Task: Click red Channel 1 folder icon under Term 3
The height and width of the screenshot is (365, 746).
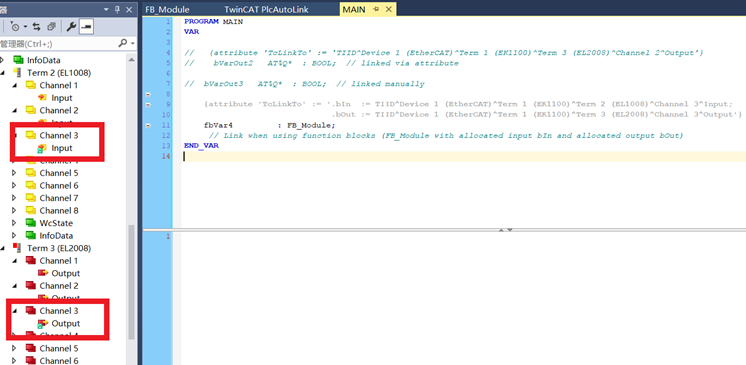Action: [x=30, y=261]
